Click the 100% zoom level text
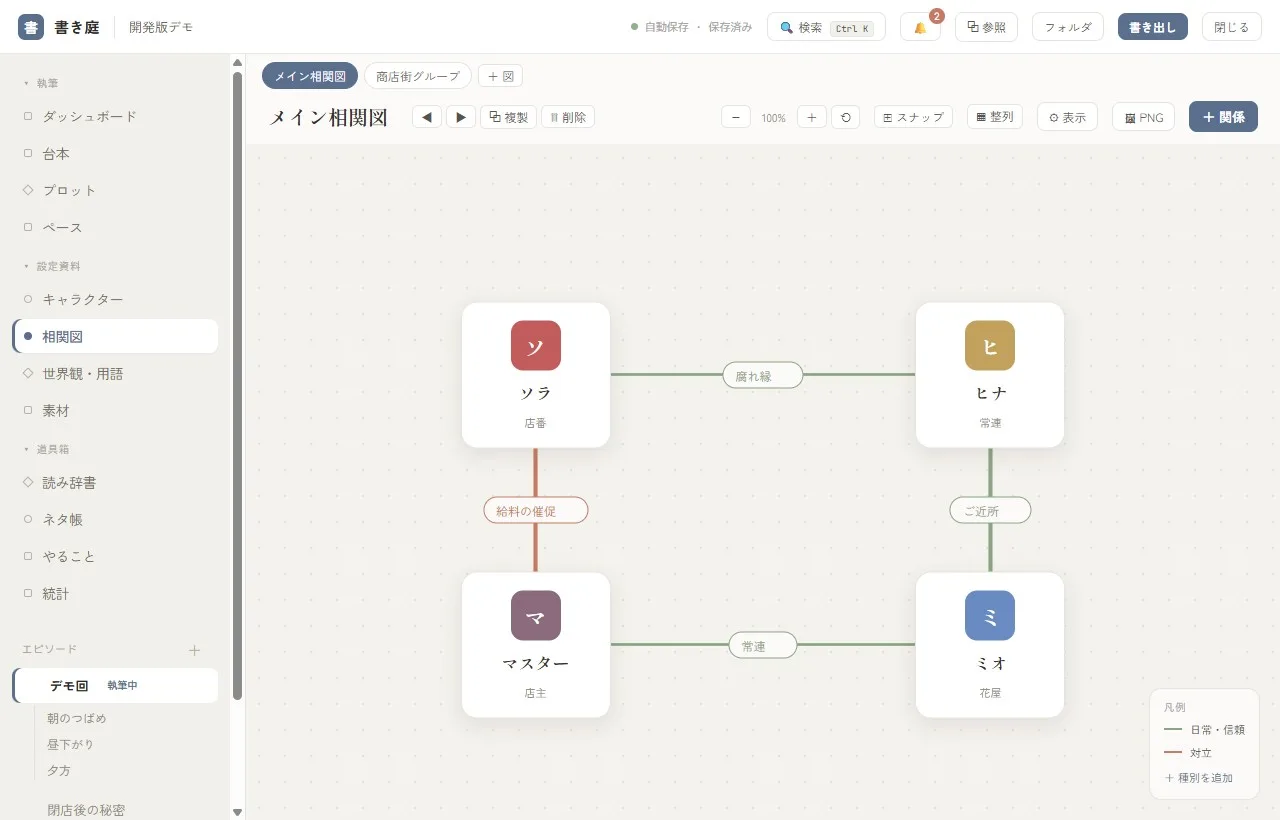The image size is (1280, 820). click(773, 118)
